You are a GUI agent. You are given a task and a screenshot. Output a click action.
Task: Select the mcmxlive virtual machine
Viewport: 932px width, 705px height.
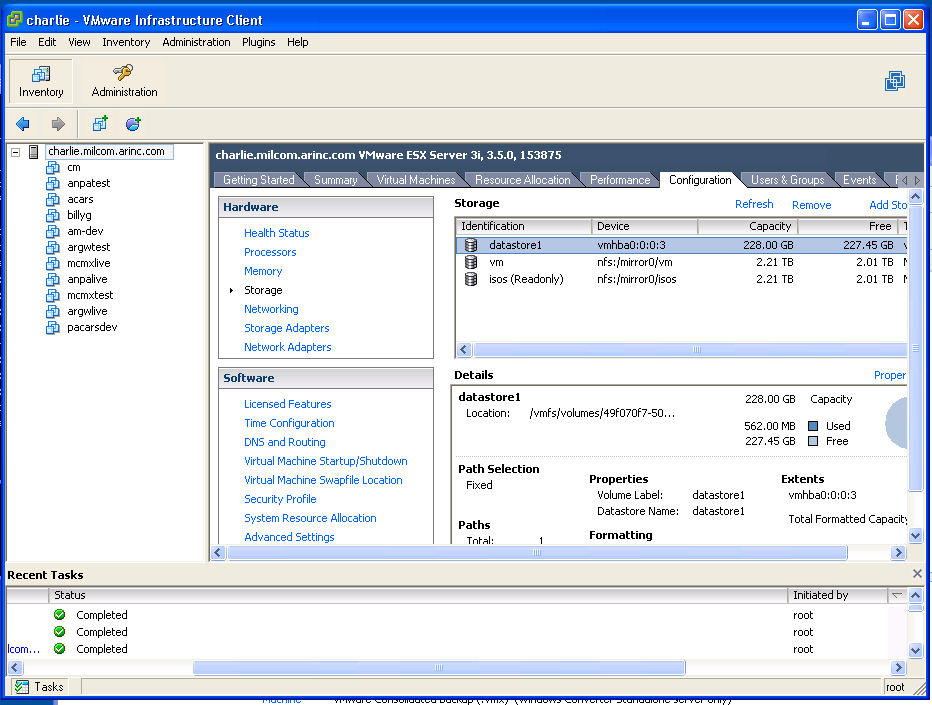[89, 263]
